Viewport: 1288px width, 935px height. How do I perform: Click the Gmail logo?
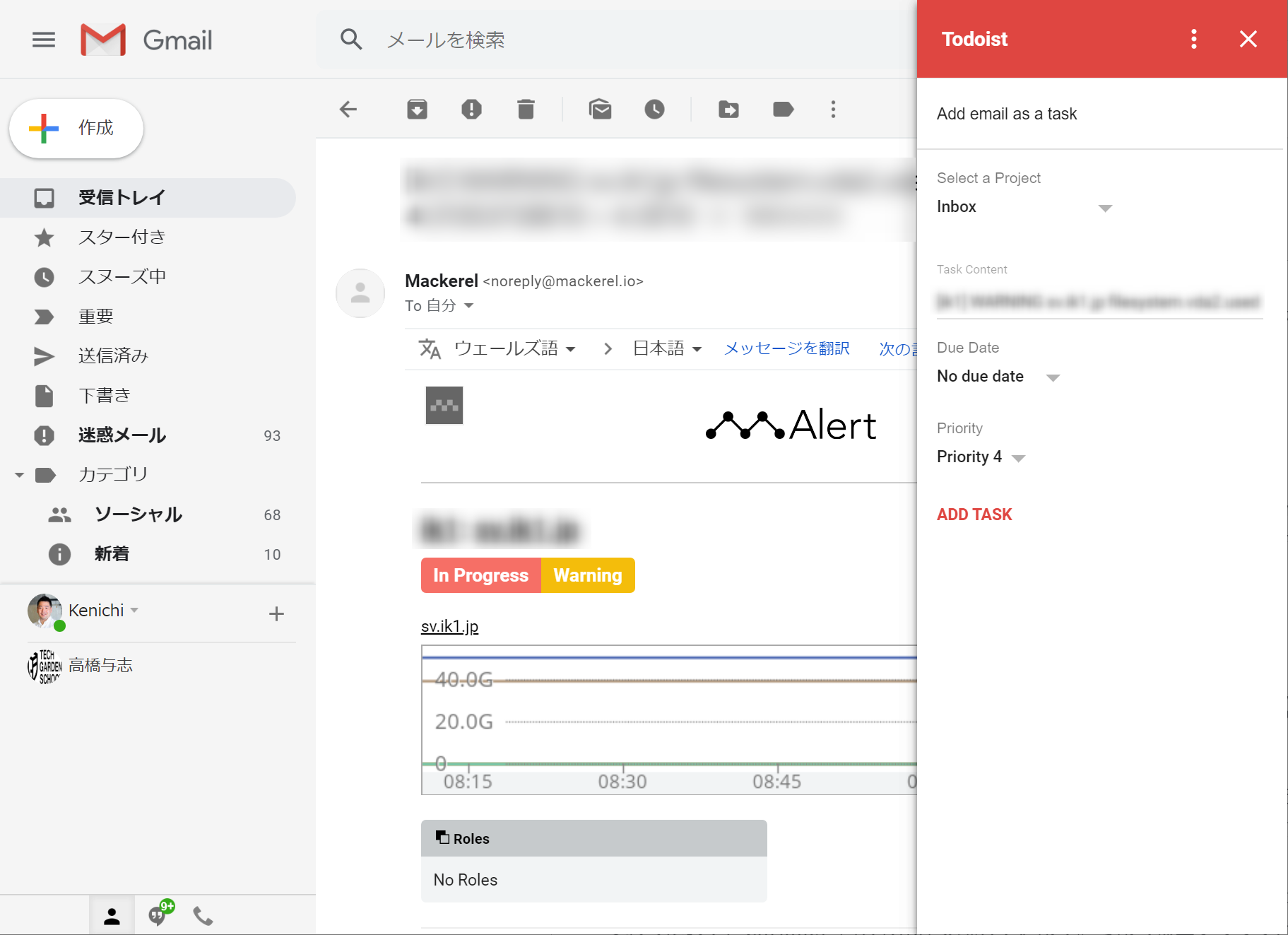146,40
